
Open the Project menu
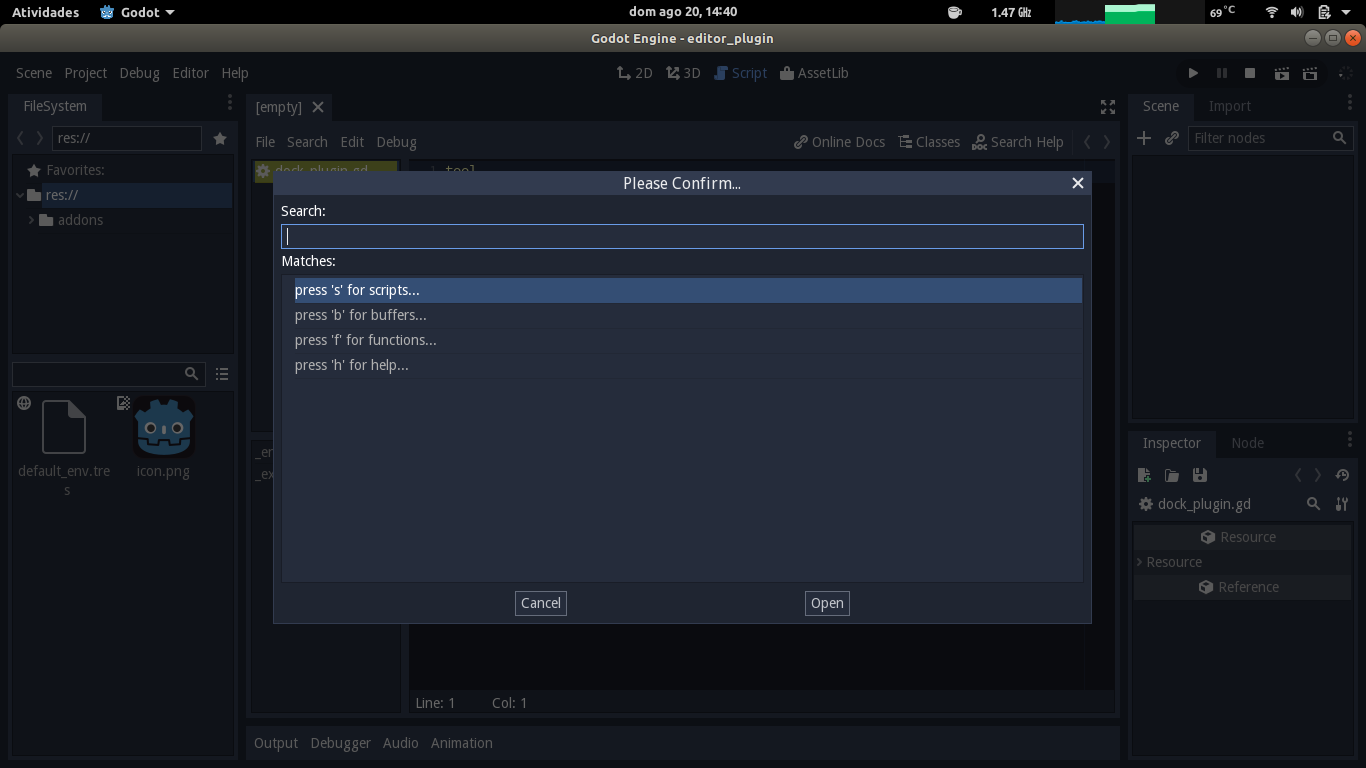pos(86,73)
